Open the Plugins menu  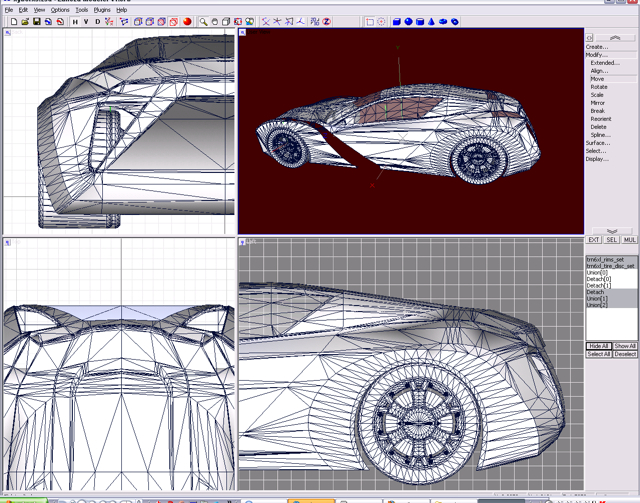[100, 10]
